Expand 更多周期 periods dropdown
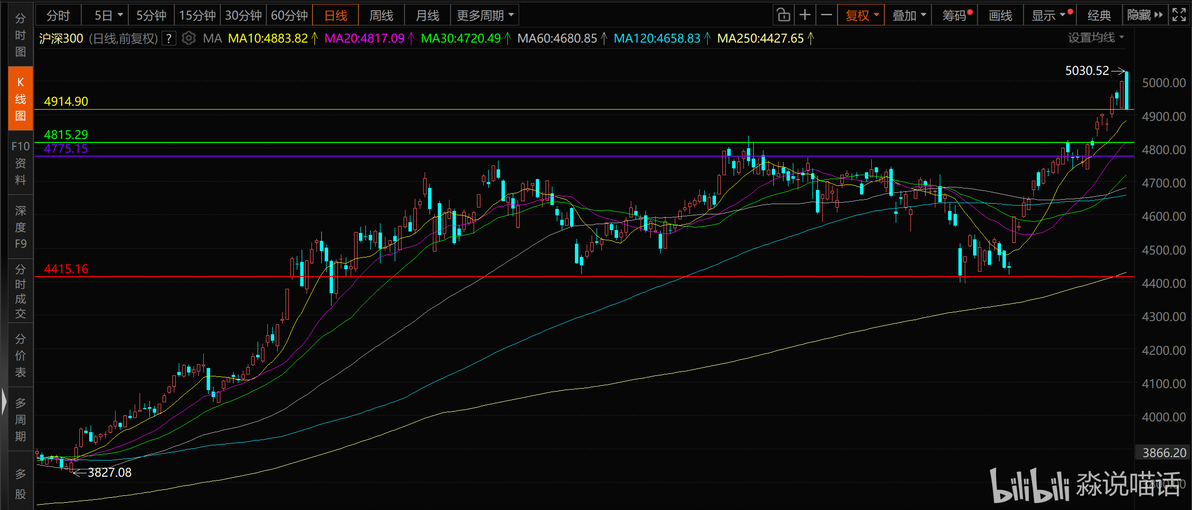 (485, 15)
